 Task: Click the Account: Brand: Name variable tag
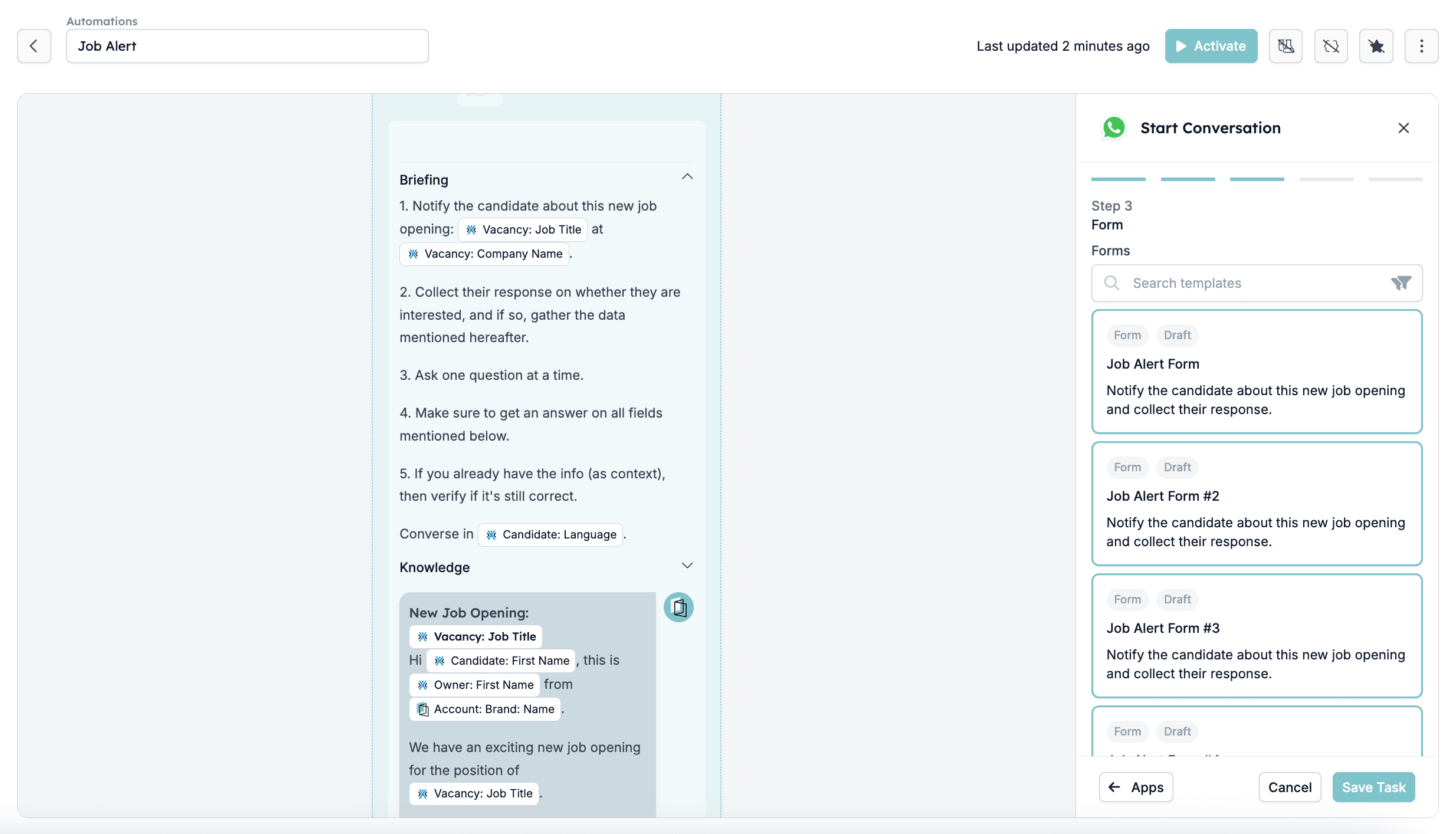[x=485, y=709]
